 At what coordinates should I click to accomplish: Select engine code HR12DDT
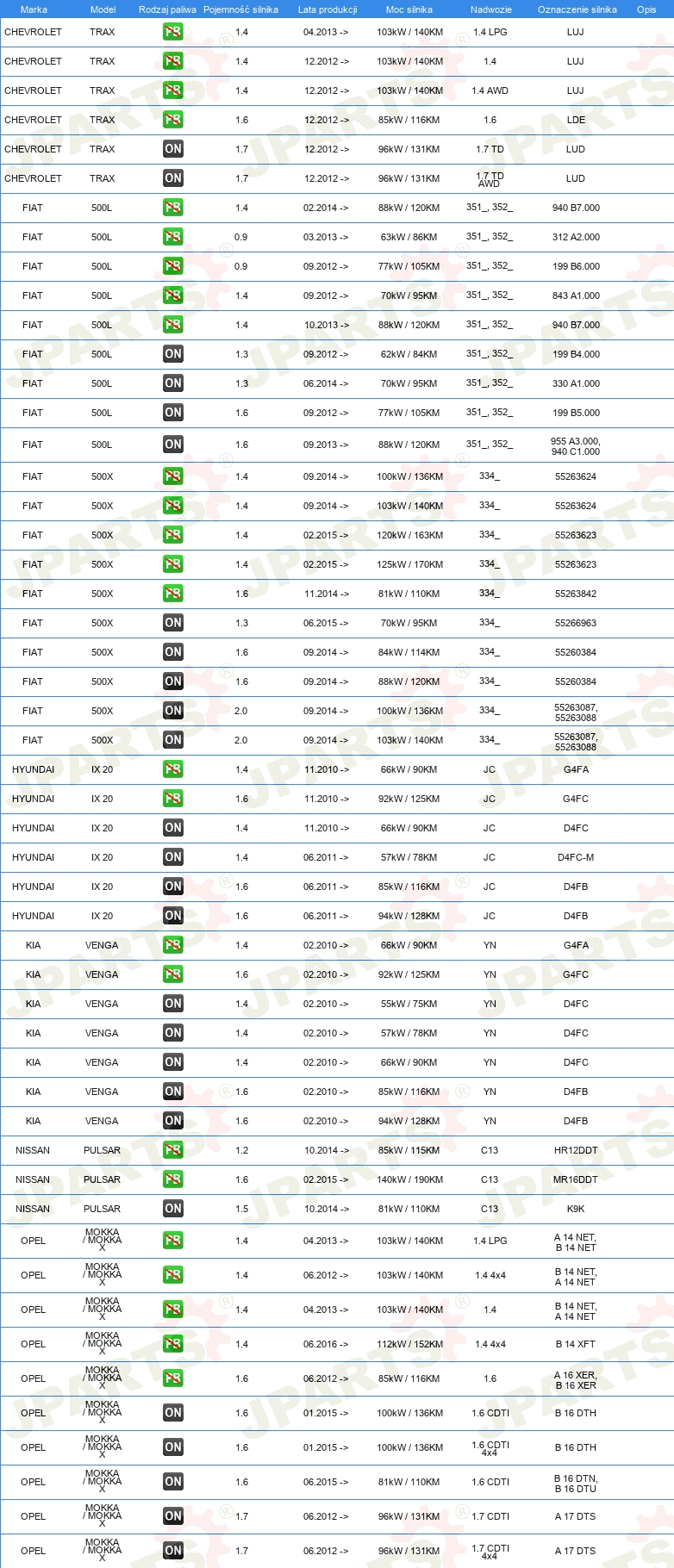coord(576,1150)
